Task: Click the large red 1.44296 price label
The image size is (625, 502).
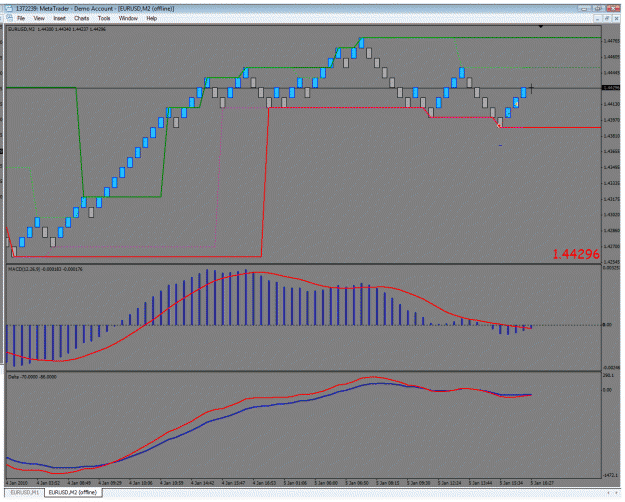Action: pos(576,254)
